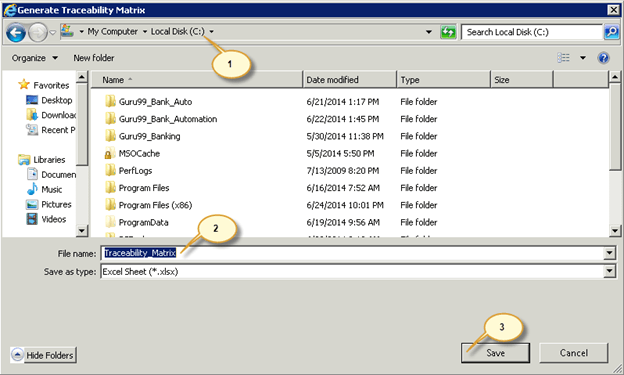624x375 pixels.
Task: Expand dropdown arrow before My Computer
Action: point(81,31)
